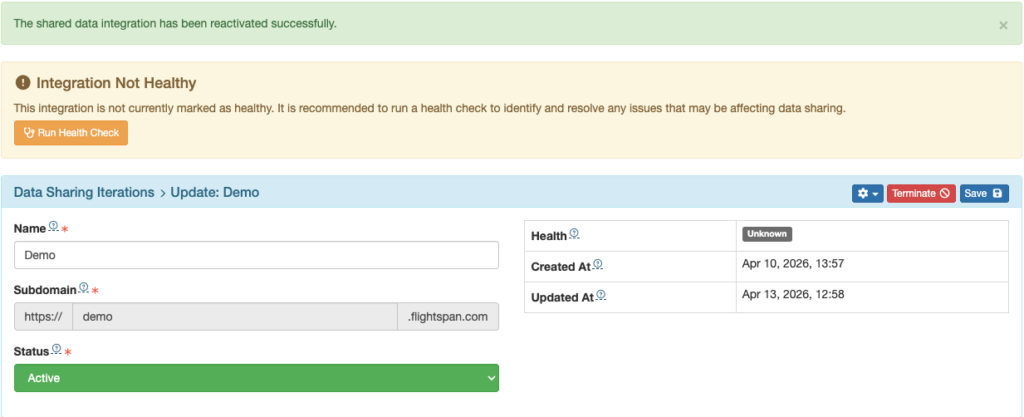Click the demo subdomain text field

pos(234,316)
